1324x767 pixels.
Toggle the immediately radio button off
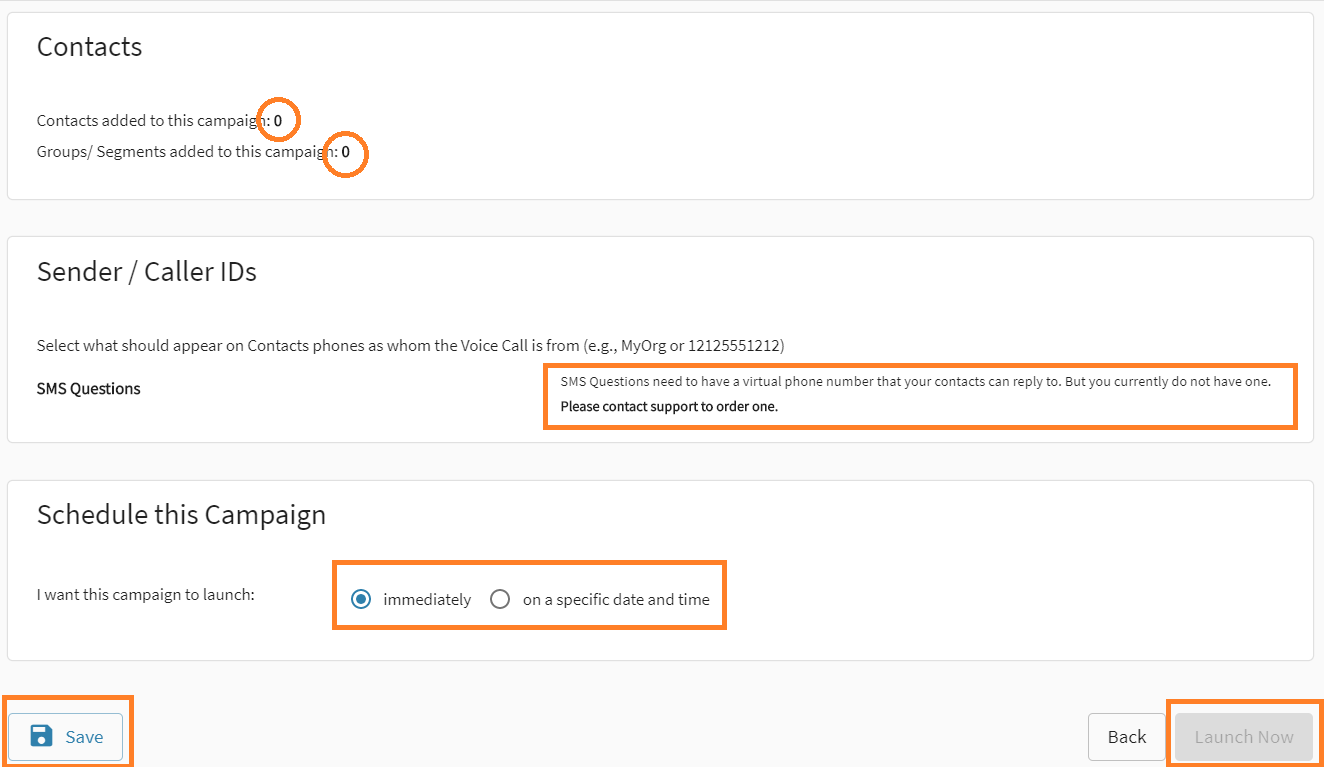pos(360,599)
